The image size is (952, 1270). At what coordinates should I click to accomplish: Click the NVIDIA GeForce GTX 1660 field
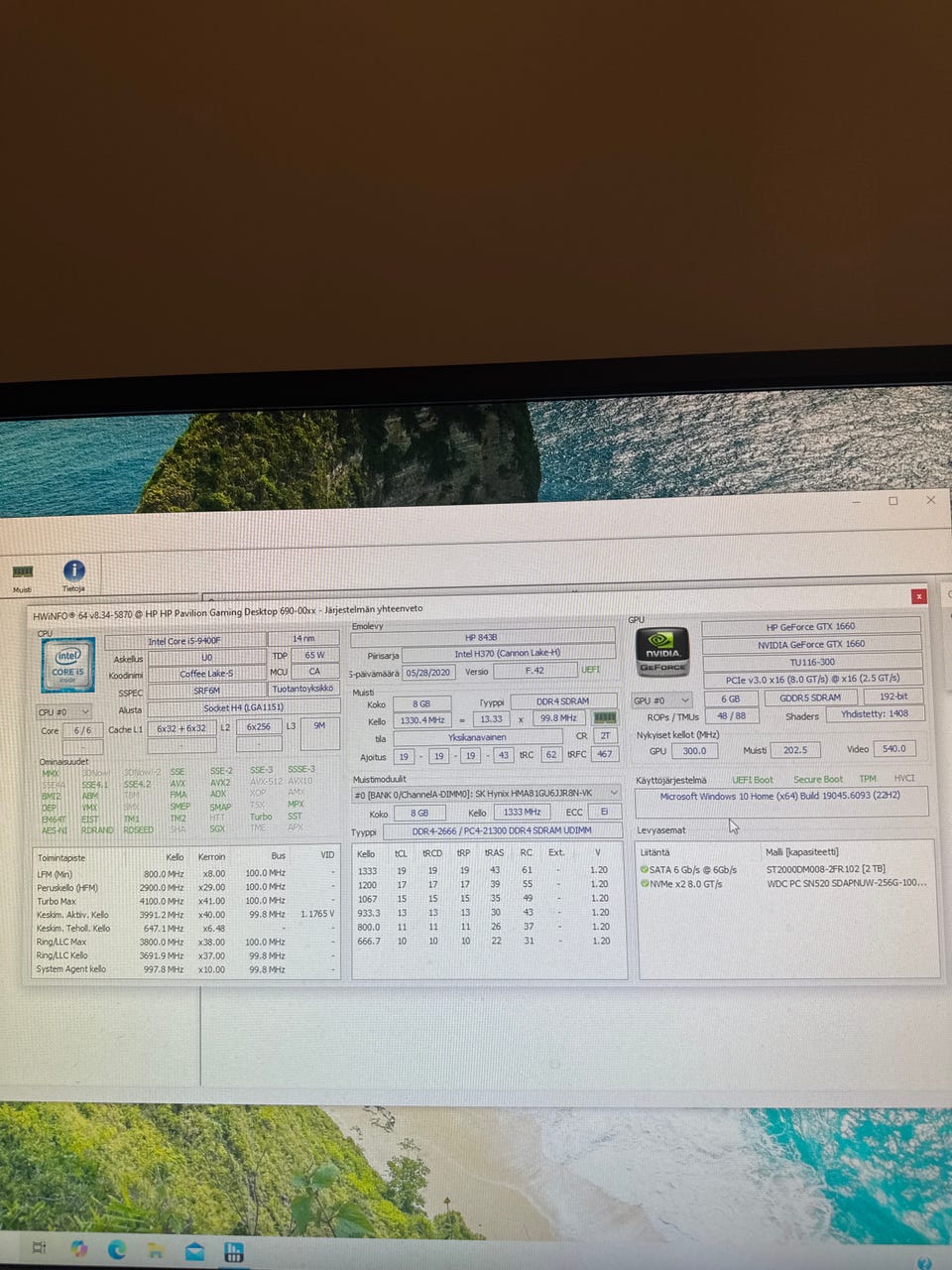[811, 644]
